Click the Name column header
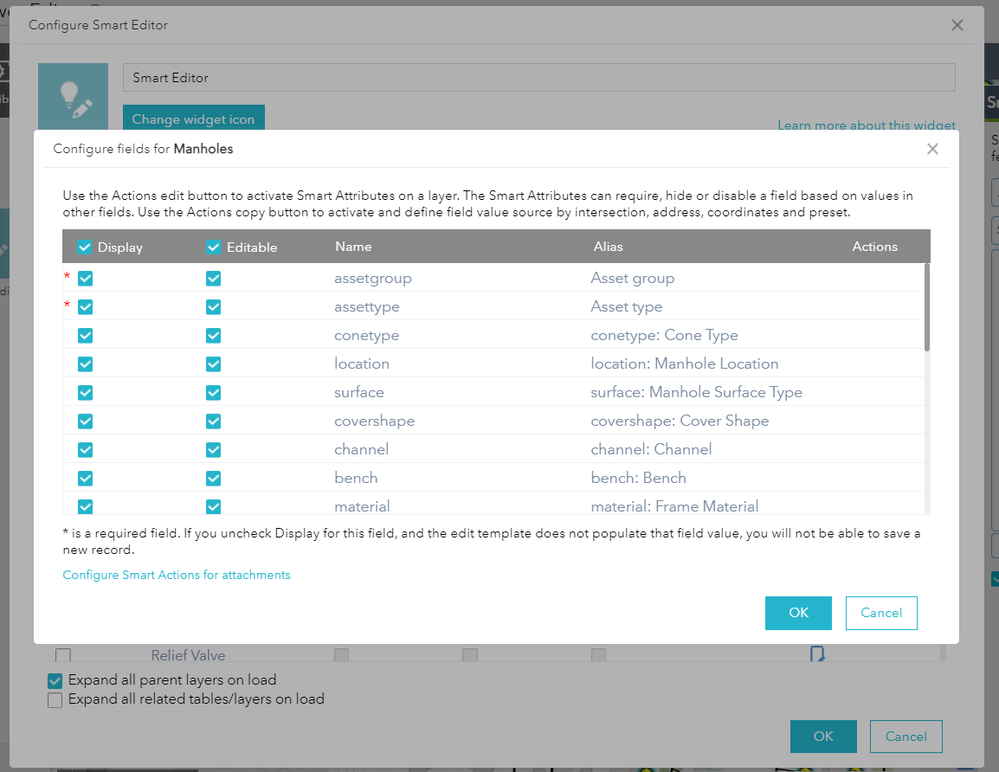Viewport: 999px width, 772px height. pos(354,247)
